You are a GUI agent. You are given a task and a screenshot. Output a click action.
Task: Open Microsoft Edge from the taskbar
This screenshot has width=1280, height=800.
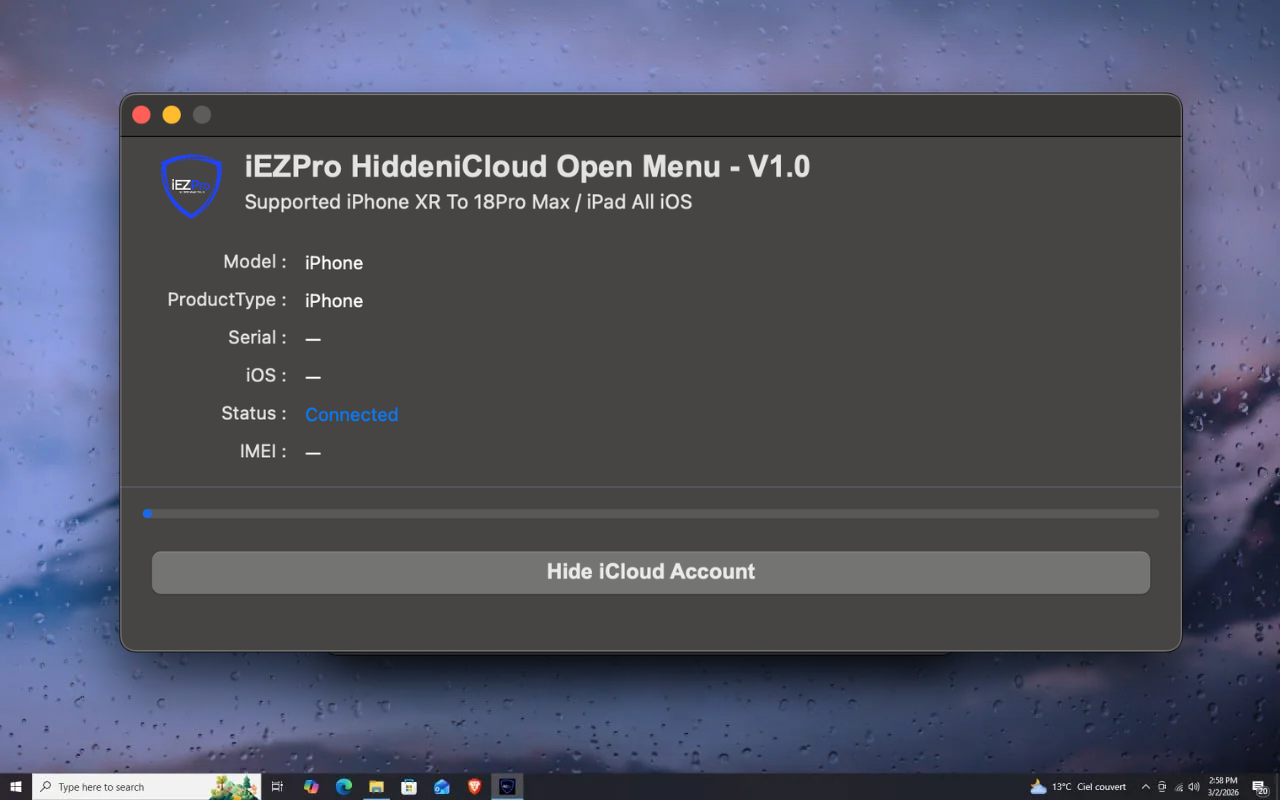(x=344, y=787)
